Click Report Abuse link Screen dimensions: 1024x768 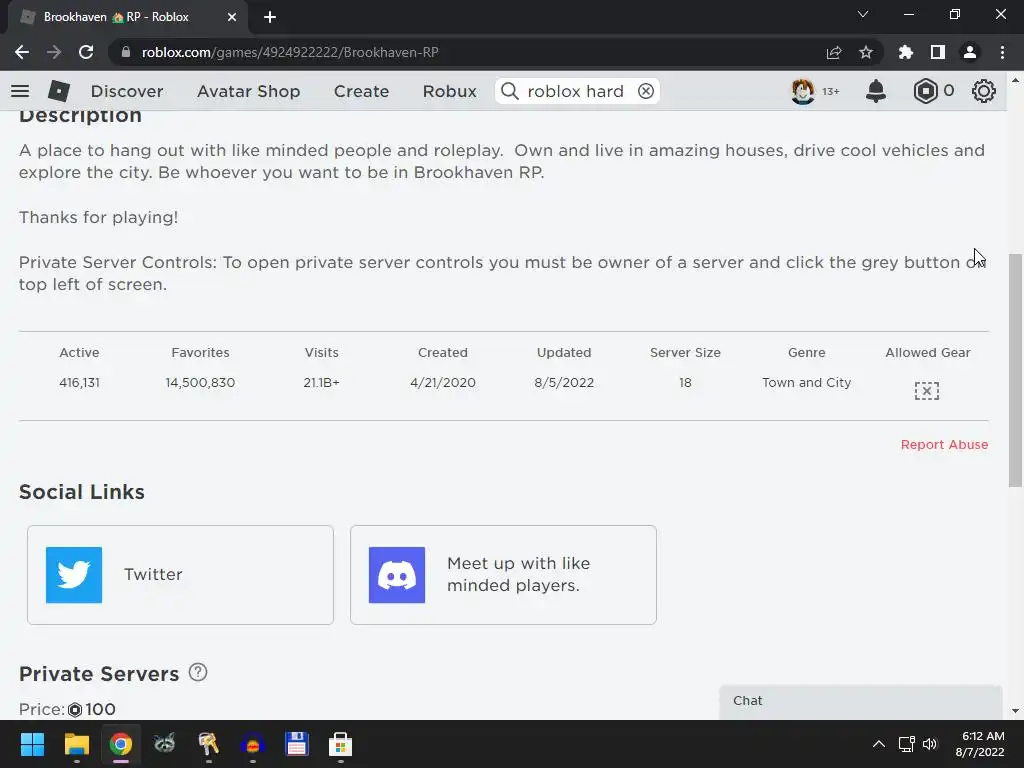click(944, 445)
